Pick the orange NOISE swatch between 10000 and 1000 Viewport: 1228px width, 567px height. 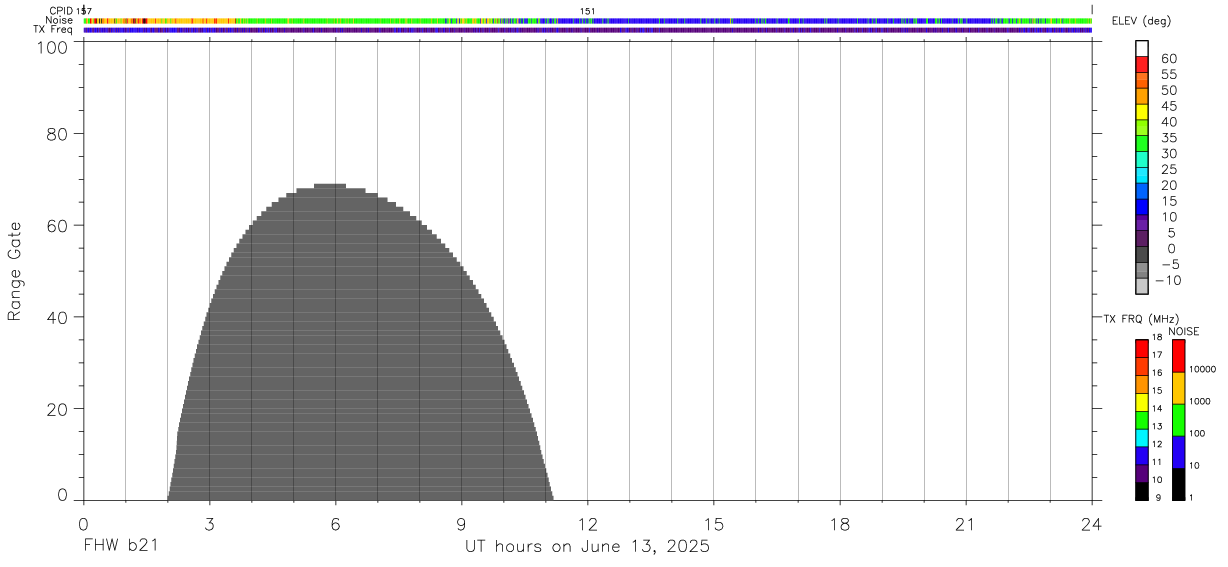[1179, 388]
